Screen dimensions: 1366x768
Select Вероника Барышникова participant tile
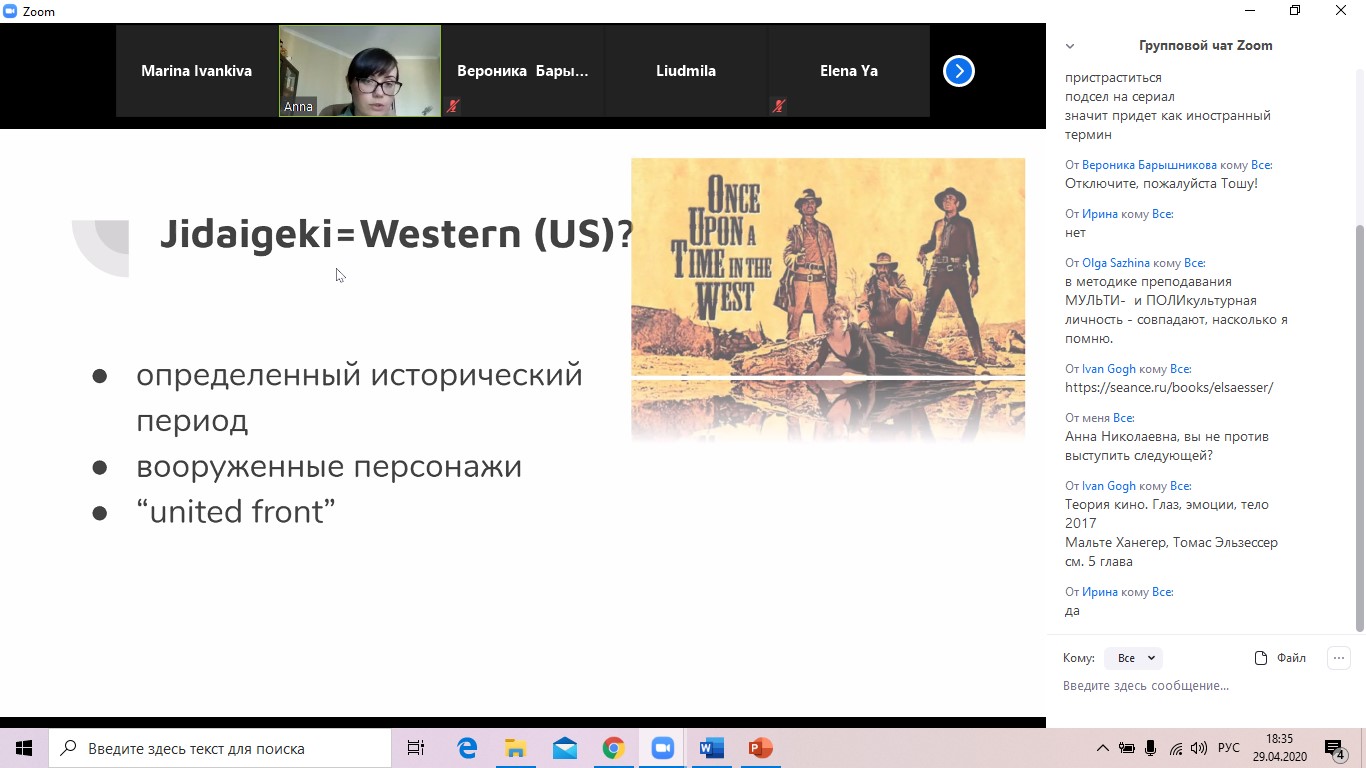point(523,71)
